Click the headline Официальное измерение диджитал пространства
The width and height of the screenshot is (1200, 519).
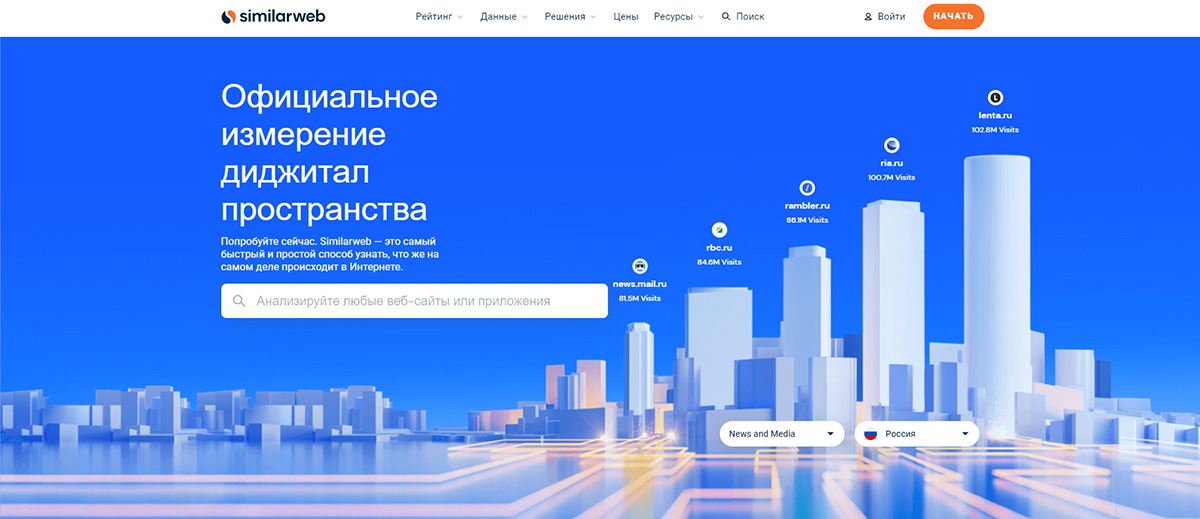point(330,153)
